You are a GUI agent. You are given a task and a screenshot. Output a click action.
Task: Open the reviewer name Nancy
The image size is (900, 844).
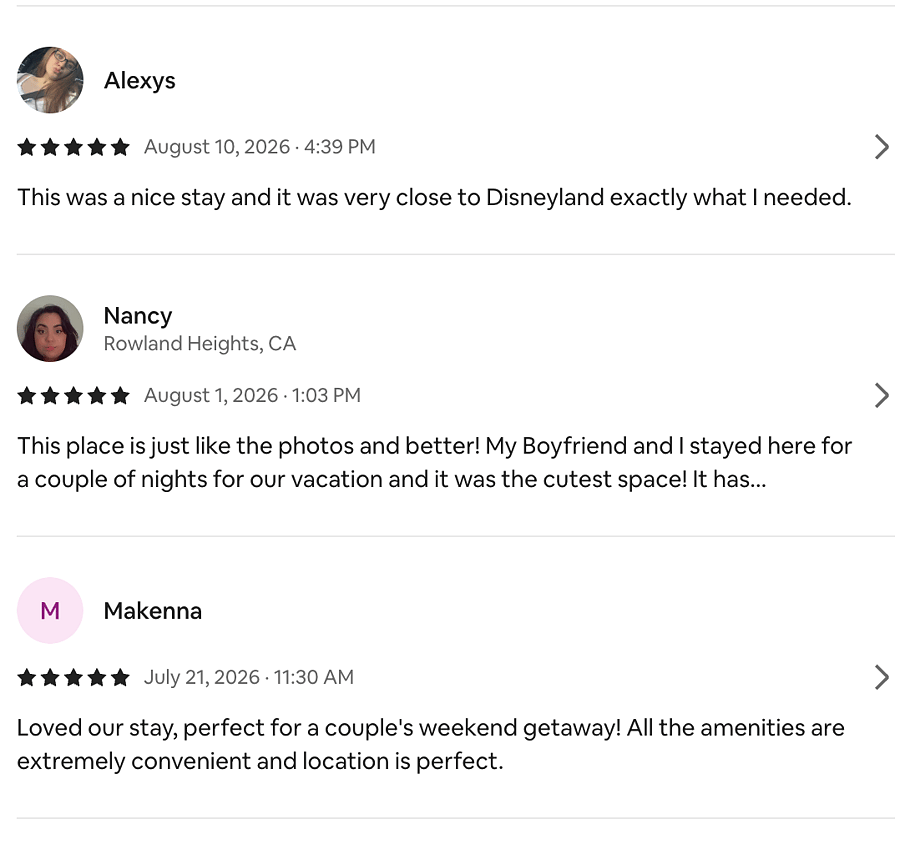138,315
